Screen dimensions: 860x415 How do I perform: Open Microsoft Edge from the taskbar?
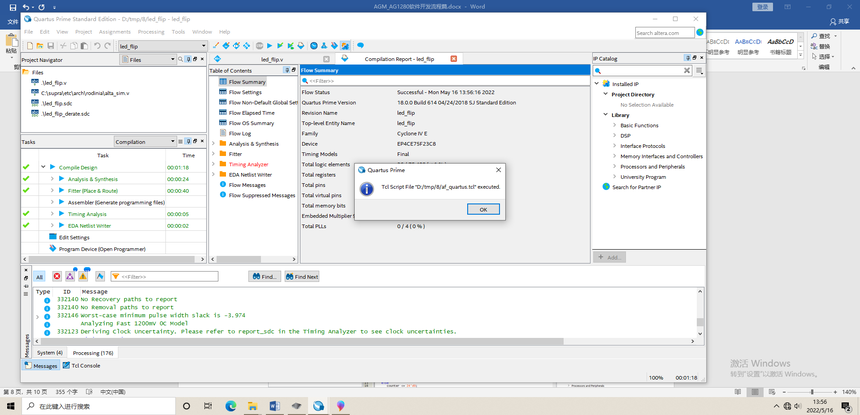pos(230,406)
